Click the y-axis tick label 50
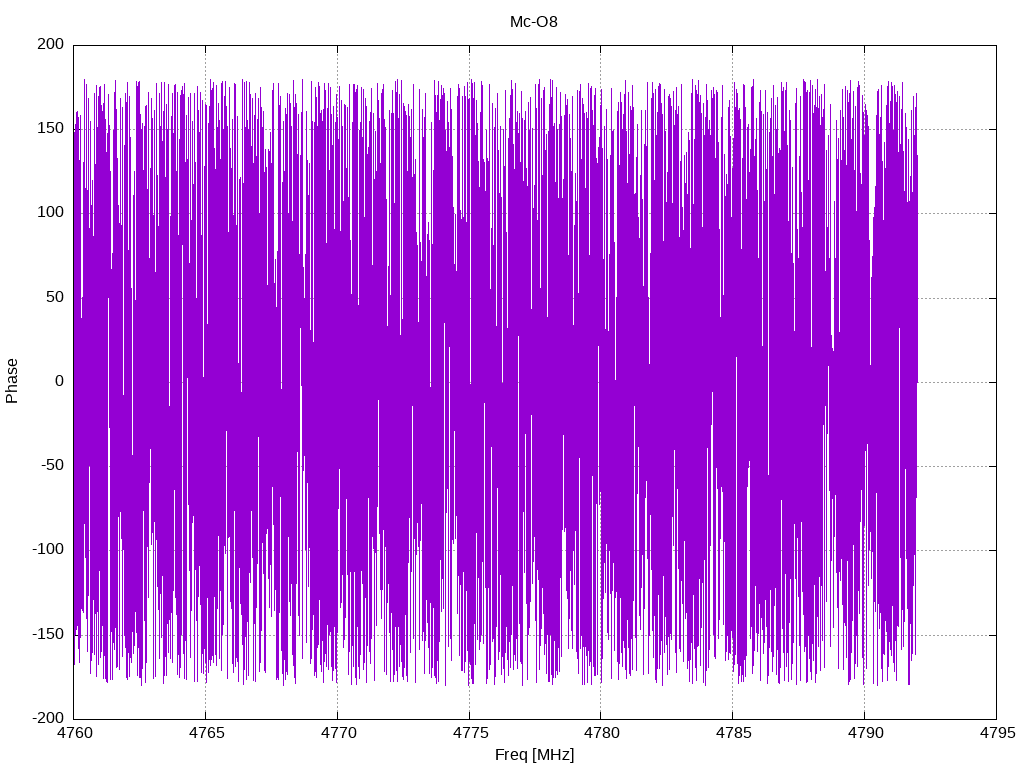This screenshot has height=768, width=1024. tap(55, 297)
